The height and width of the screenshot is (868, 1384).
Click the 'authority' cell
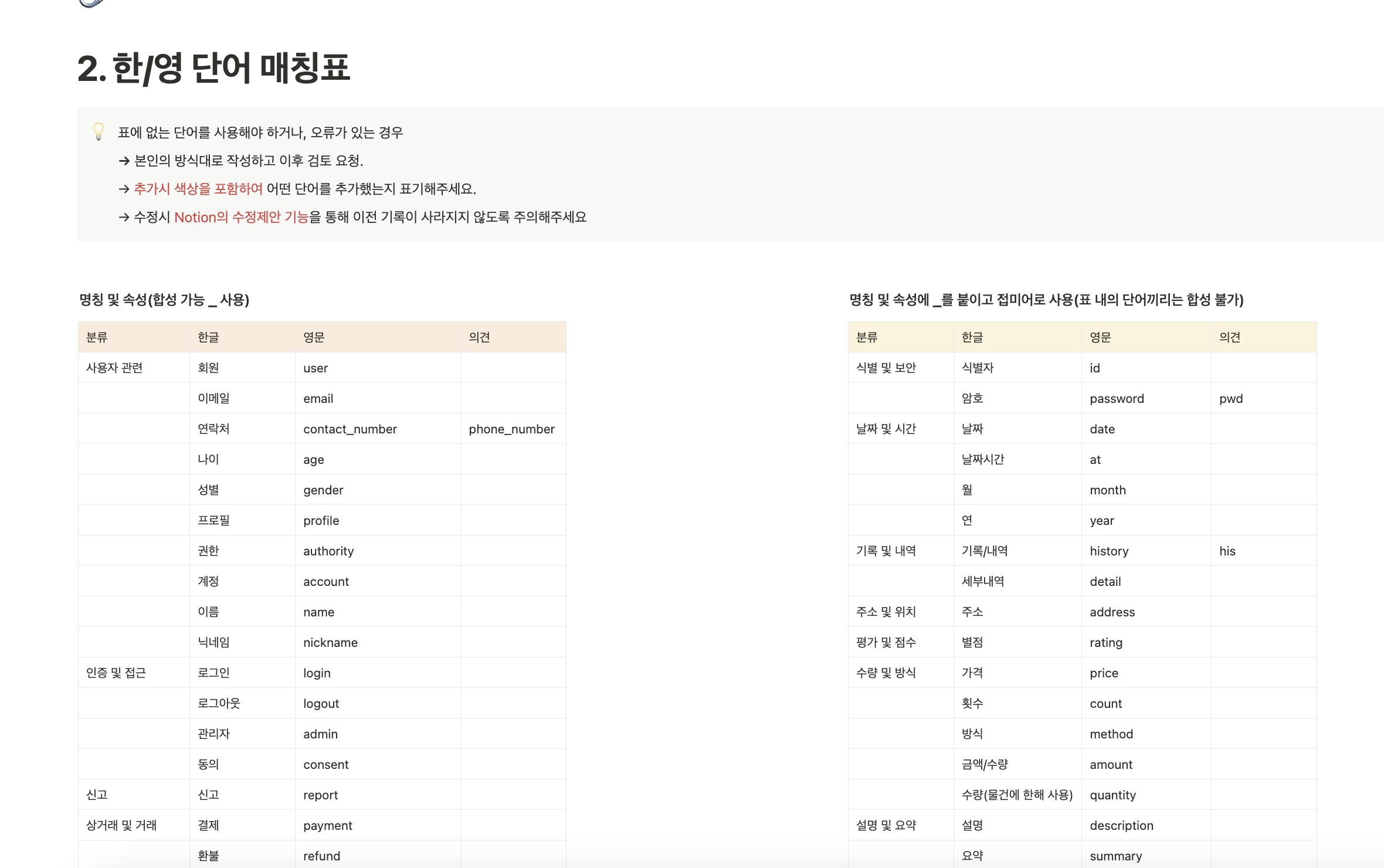tap(328, 551)
